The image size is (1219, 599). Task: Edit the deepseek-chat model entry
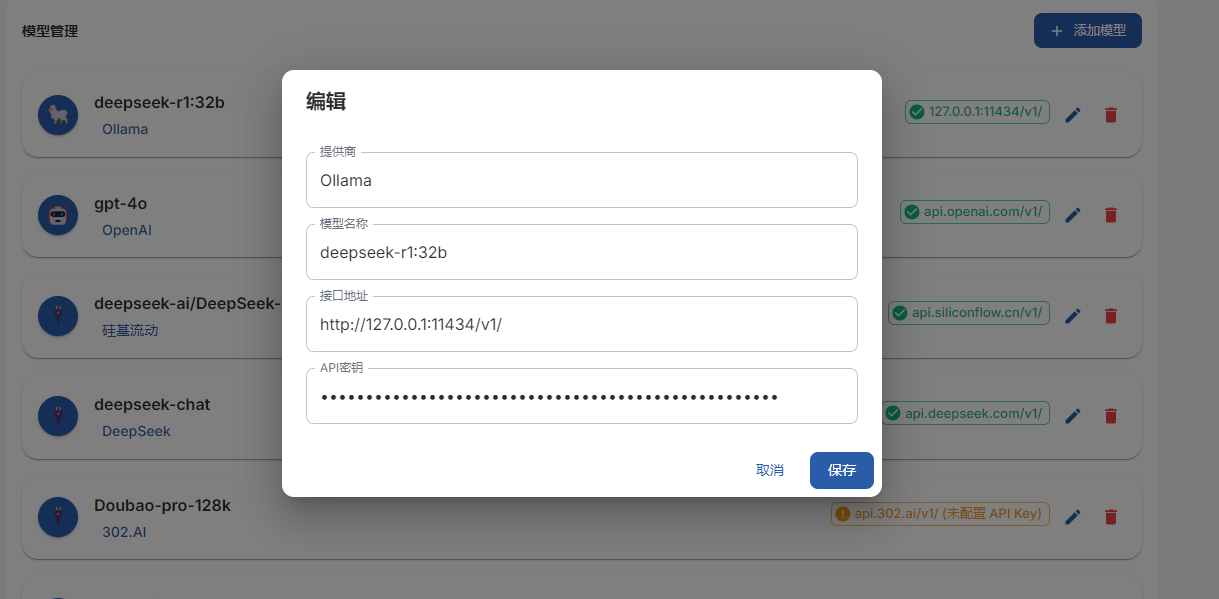coord(1073,416)
